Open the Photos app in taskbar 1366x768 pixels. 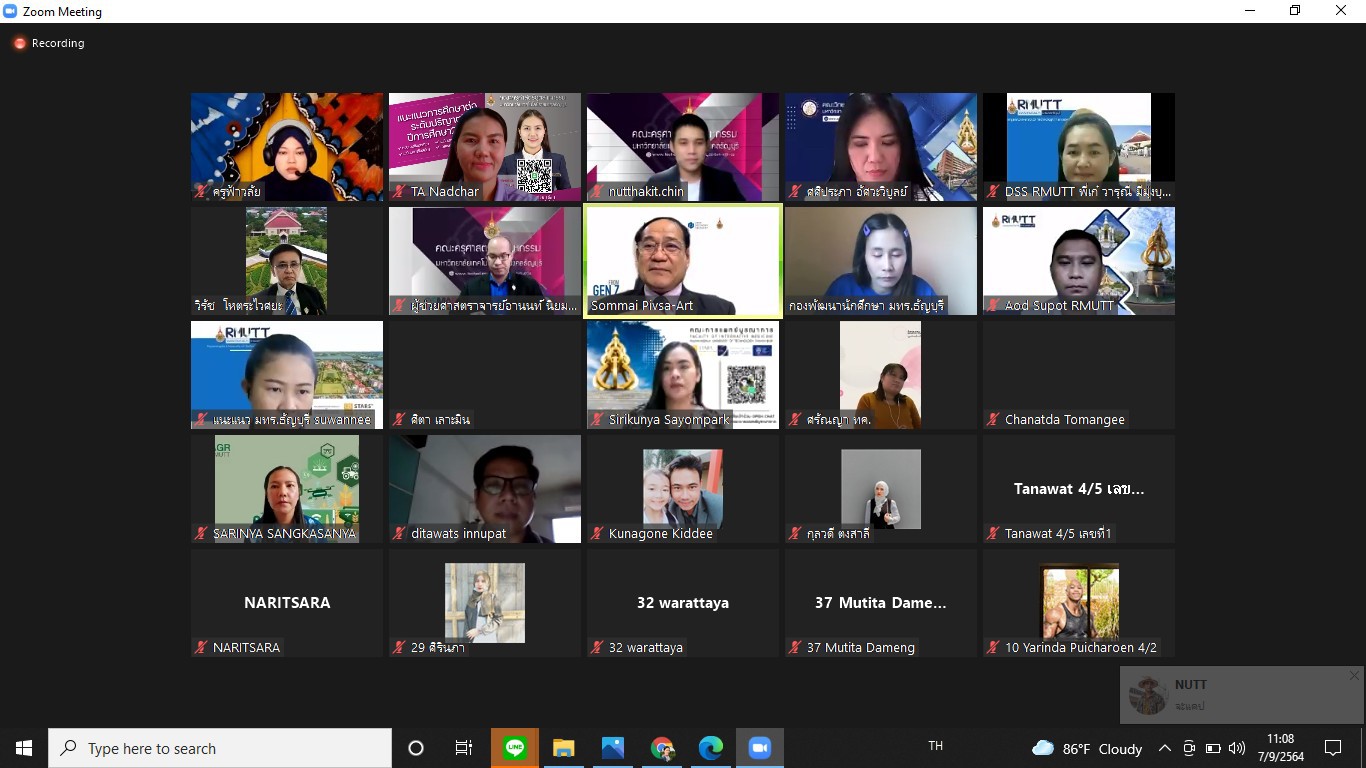[613, 748]
